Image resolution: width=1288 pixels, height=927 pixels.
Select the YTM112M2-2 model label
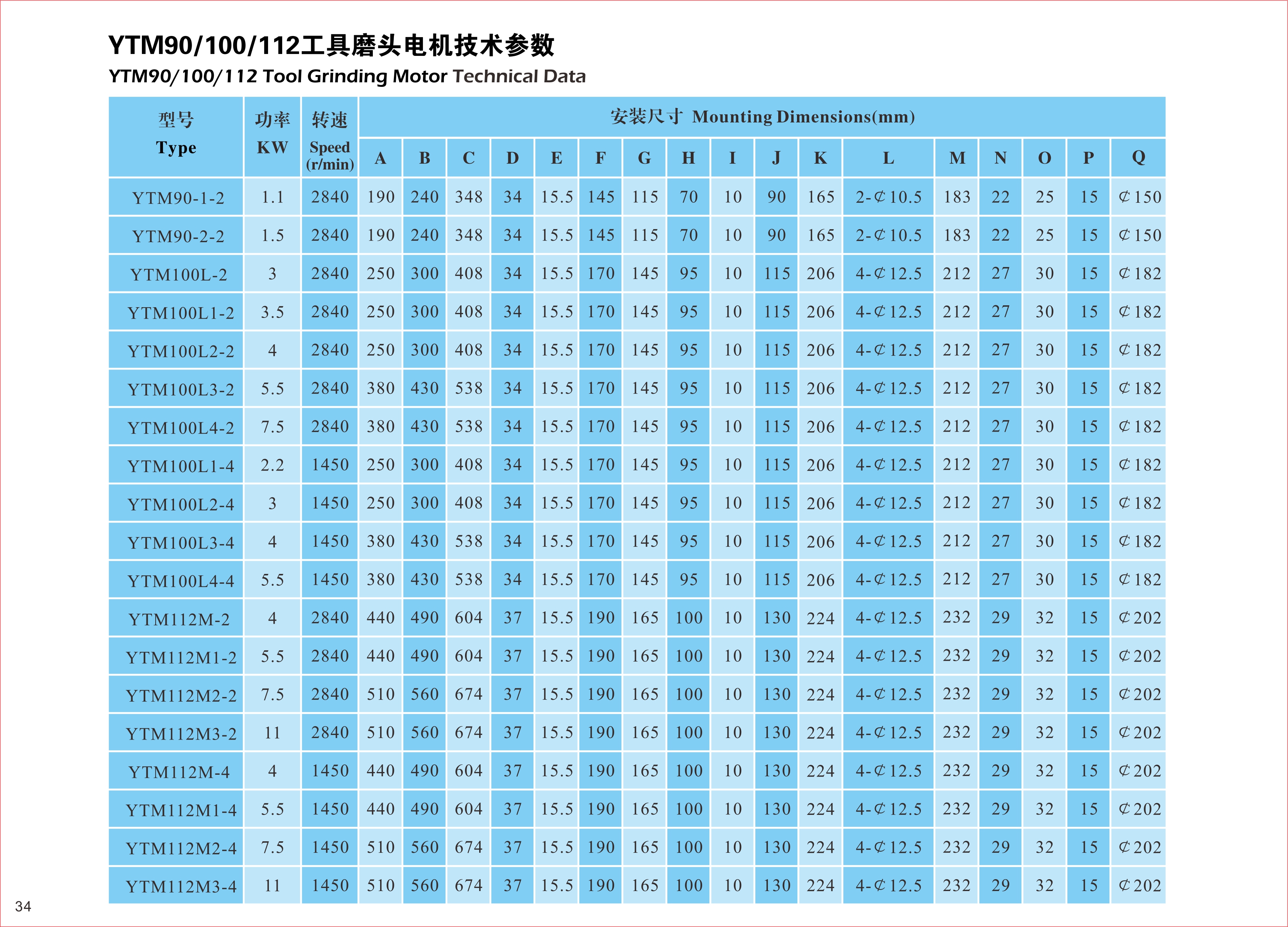176,694
